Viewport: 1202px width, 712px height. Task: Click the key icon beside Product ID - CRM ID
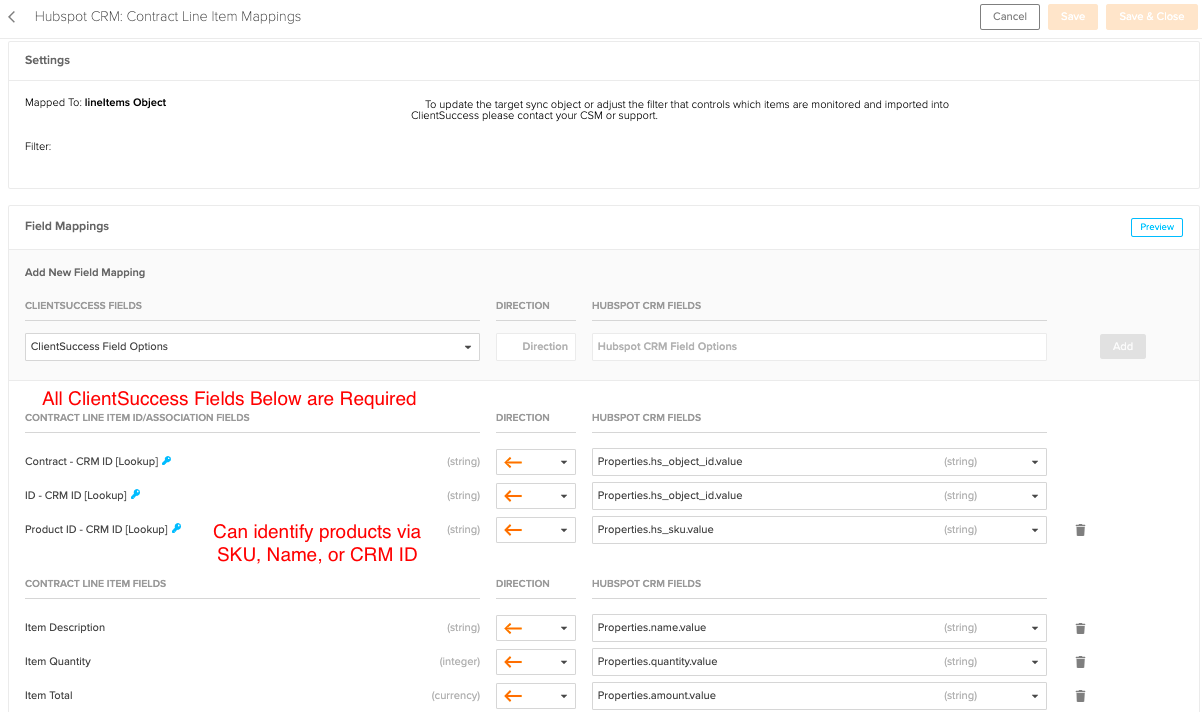tap(176, 529)
